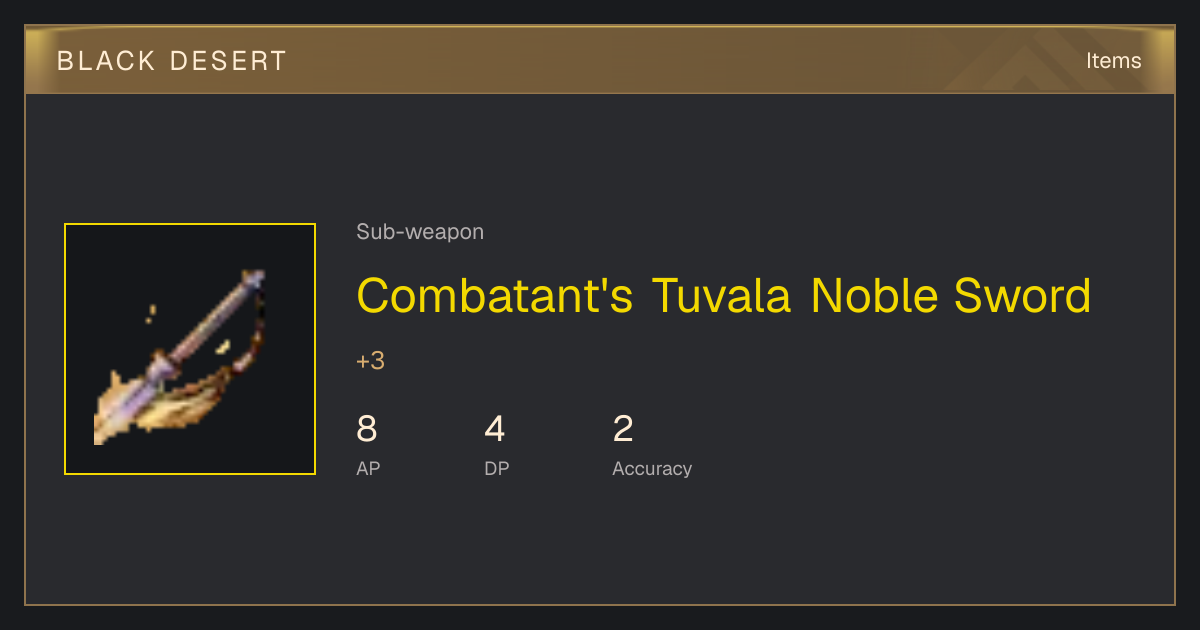Open the Items section link
1200x630 pixels.
click(1113, 60)
